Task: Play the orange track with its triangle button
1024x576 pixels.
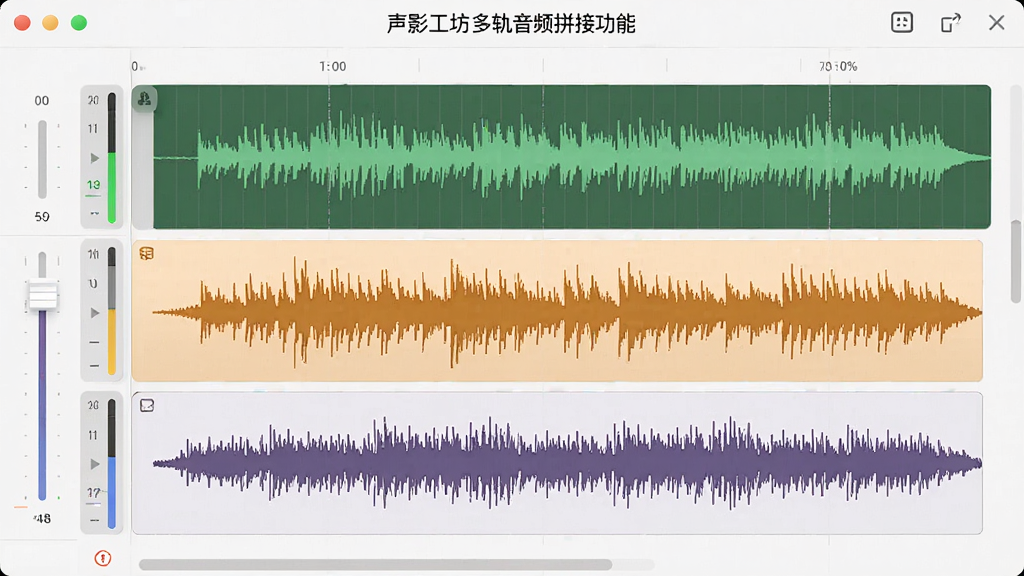Action: [x=95, y=313]
